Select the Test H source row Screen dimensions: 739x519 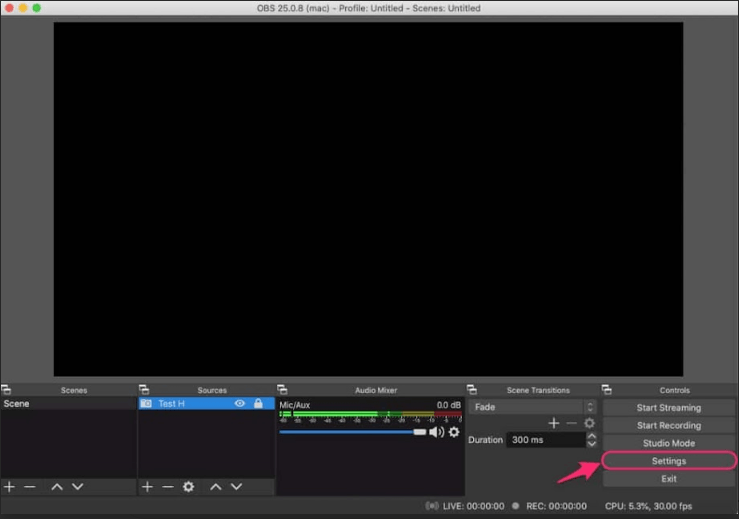point(206,404)
